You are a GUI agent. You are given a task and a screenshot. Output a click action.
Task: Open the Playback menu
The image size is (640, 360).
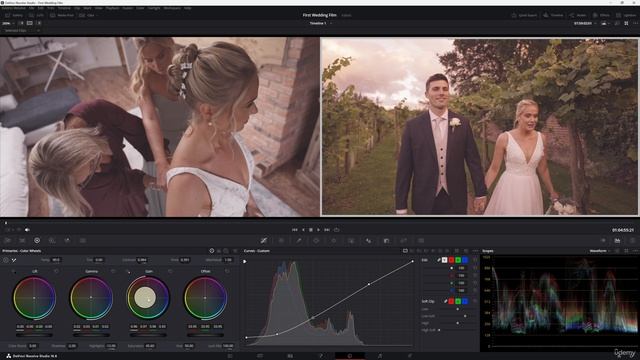[112, 8]
